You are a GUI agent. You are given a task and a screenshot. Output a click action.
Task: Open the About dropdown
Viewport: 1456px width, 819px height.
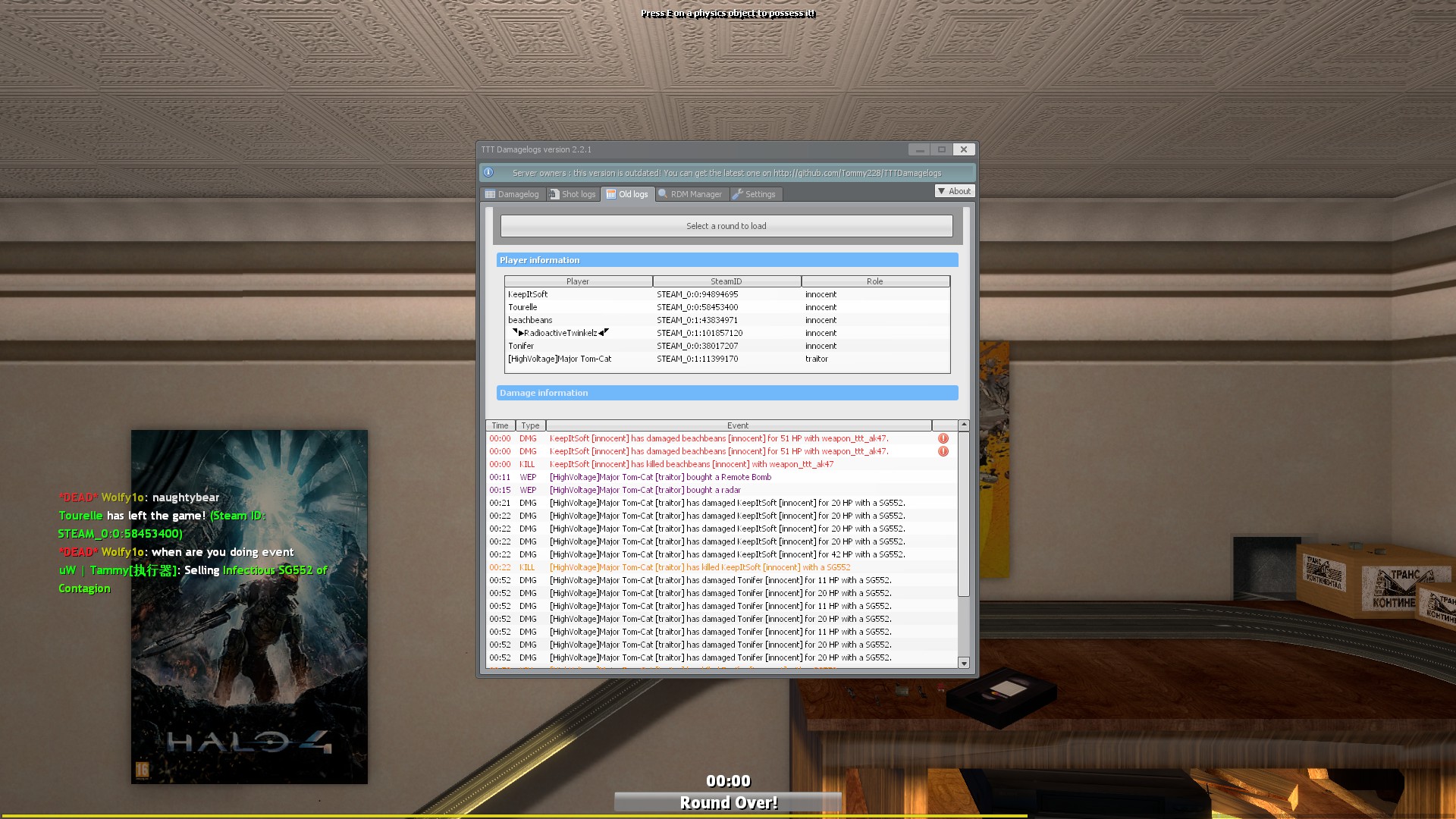[954, 191]
